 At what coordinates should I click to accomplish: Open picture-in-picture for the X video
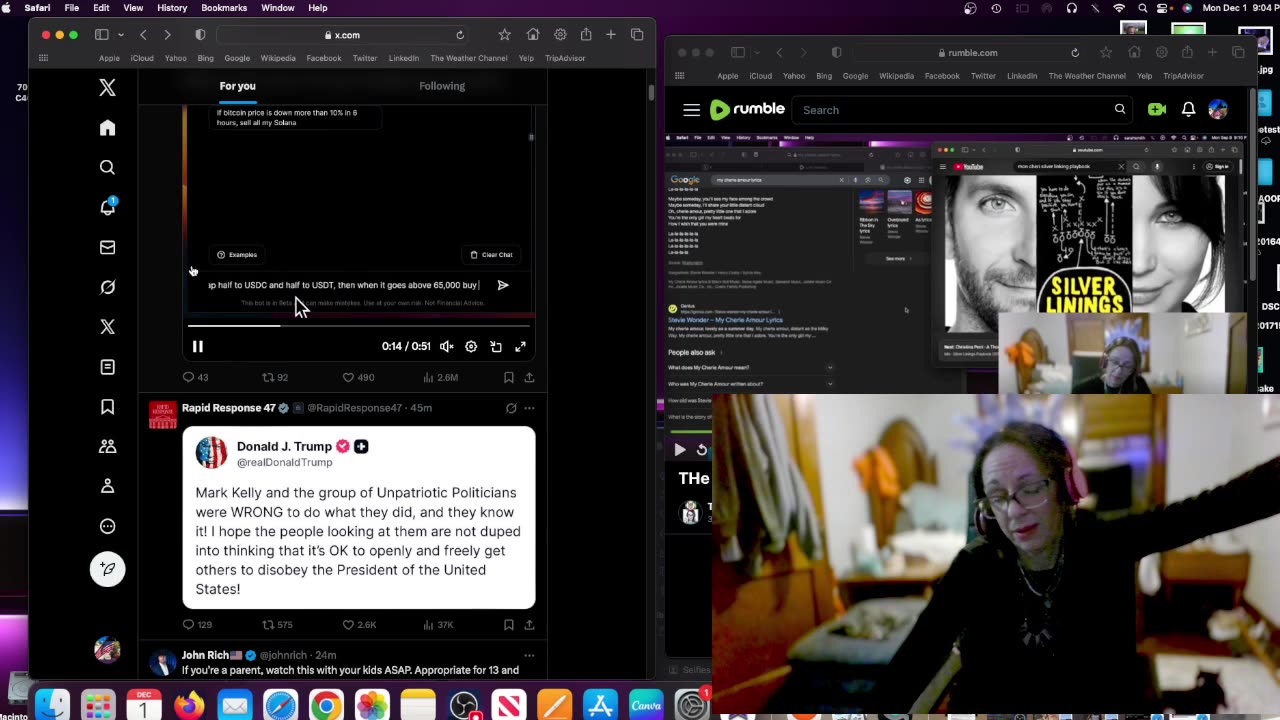pyautogui.click(x=496, y=346)
